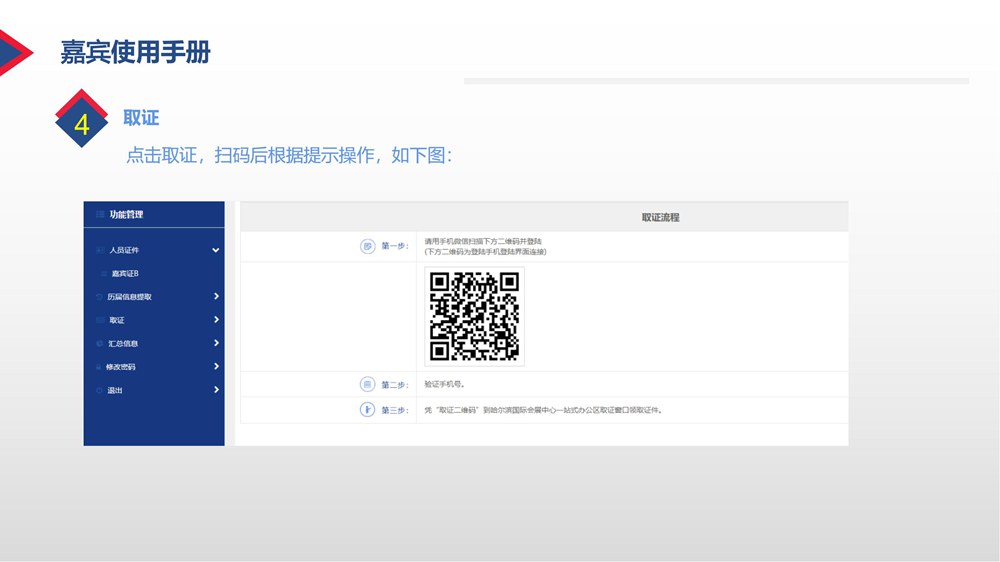
Task: Click the power icon beside 退出
Action: tap(99, 390)
